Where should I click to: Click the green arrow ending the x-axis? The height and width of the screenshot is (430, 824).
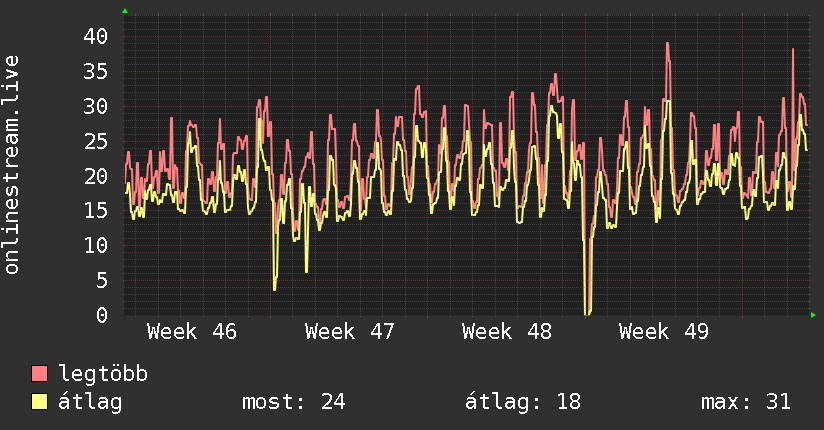click(813, 315)
